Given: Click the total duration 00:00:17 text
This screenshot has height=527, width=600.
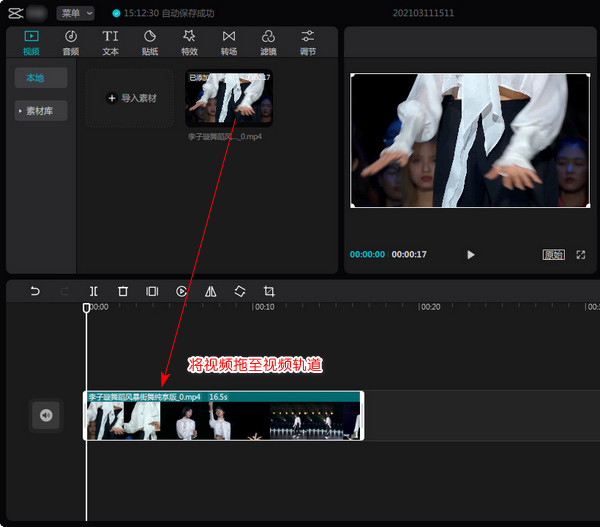Looking at the screenshot, I should [x=409, y=255].
